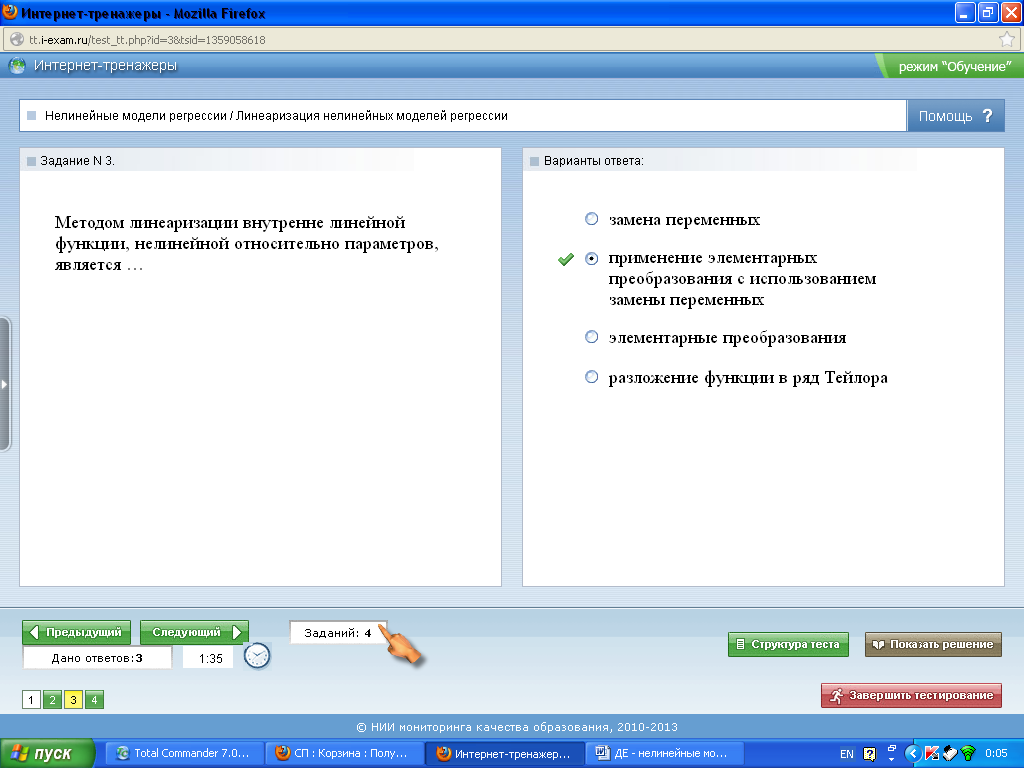1024x768 pixels.
Task: Open Word document 'ДЕ - нелинейные' taskbar item
Action: pyautogui.click(x=664, y=754)
